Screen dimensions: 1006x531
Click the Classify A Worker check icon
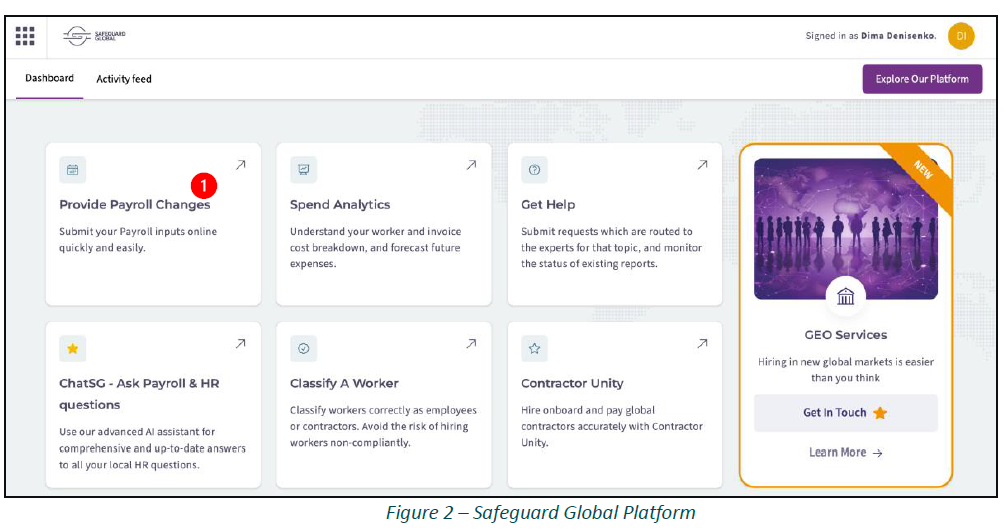click(303, 349)
